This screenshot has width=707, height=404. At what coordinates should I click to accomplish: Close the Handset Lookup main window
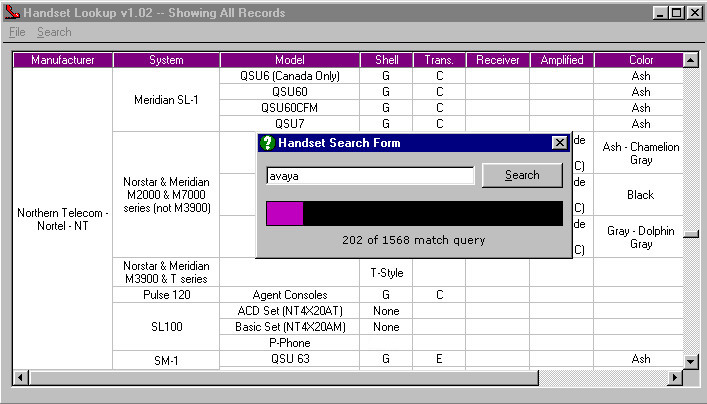tap(694, 13)
